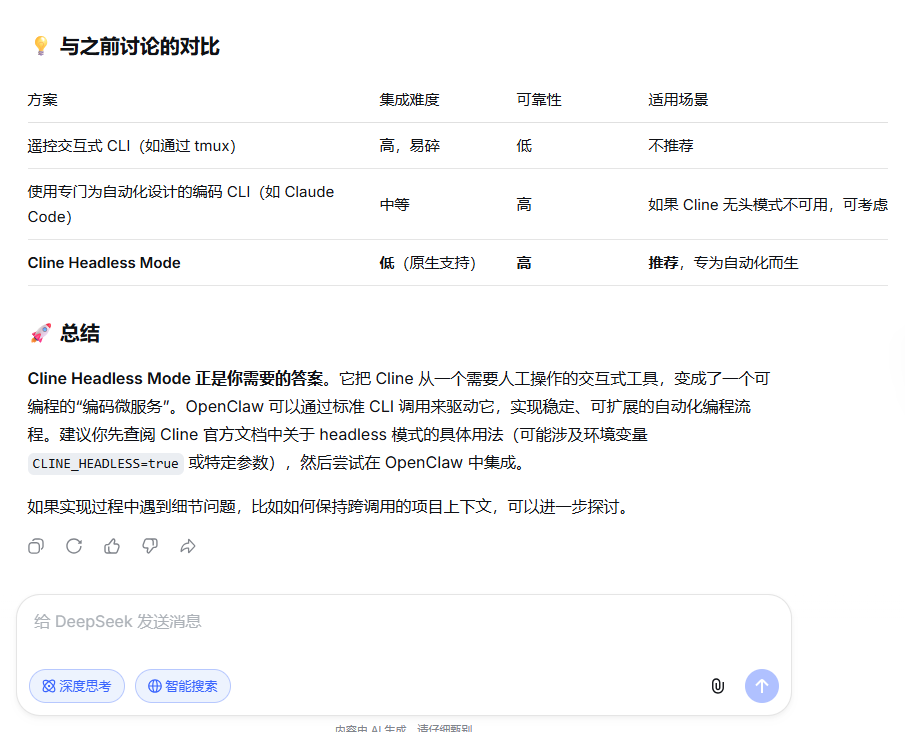Viewport: 905px width, 732px height.
Task: Click the infinity icon inside 深度思考
Action: click(x=50, y=686)
